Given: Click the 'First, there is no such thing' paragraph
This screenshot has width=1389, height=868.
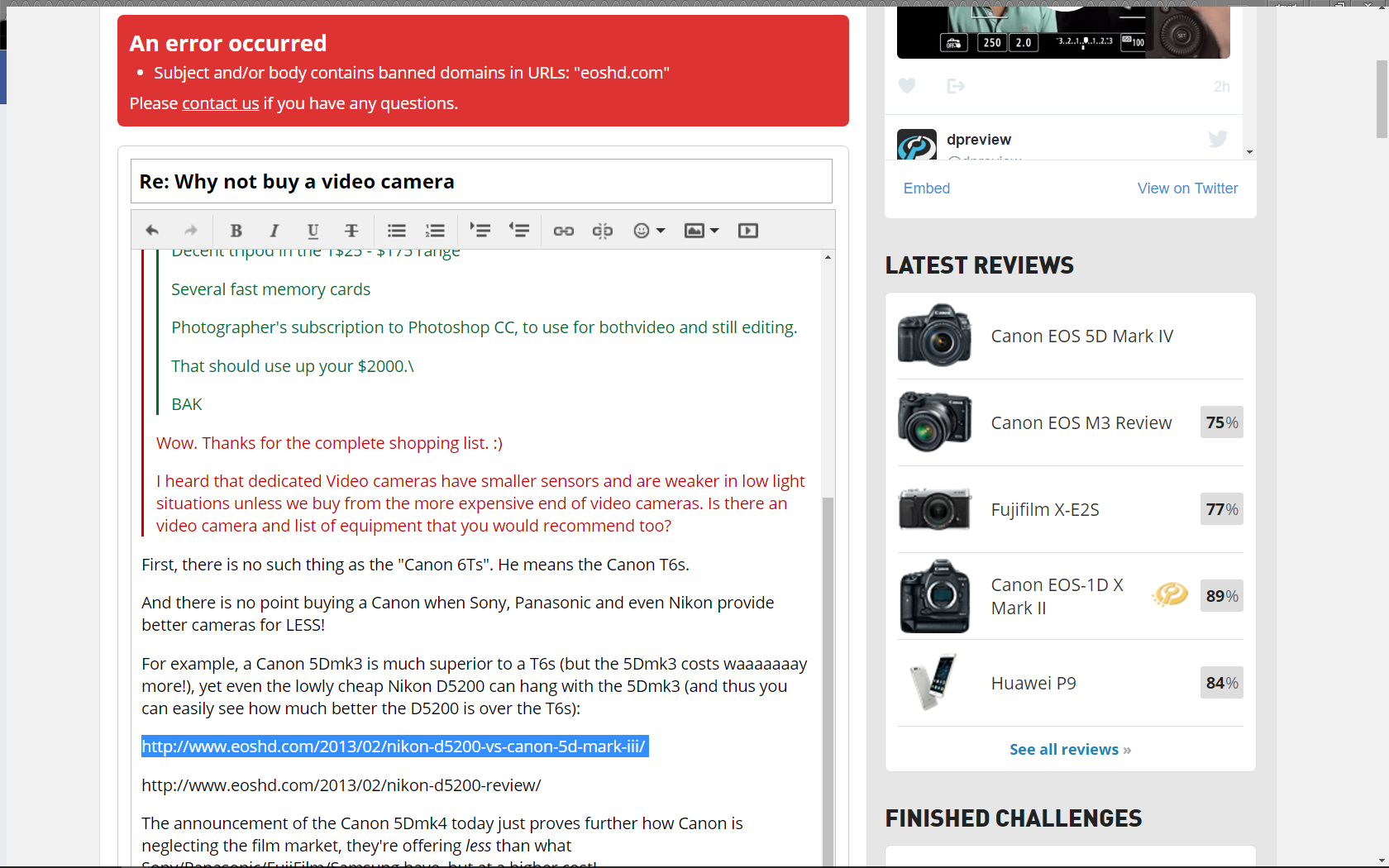Looking at the screenshot, I should [415, 565].
